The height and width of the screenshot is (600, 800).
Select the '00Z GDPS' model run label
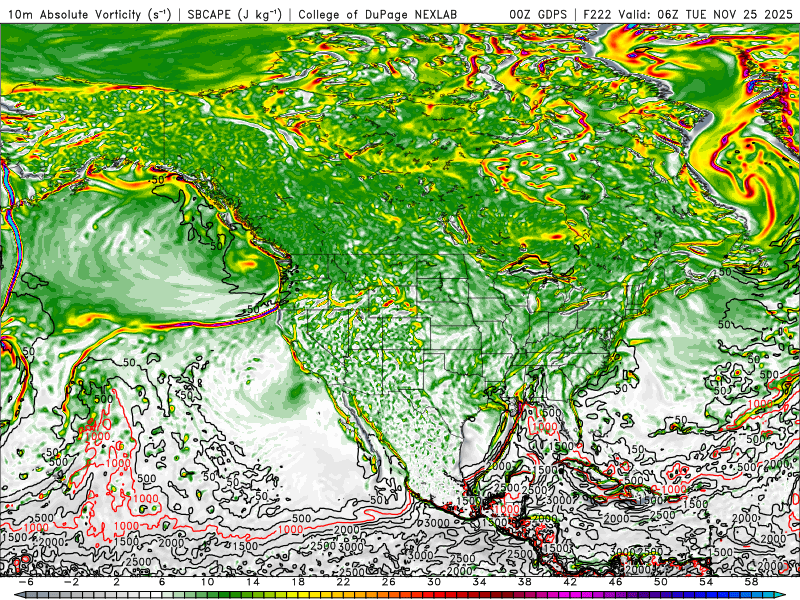[x=538, y=14]
